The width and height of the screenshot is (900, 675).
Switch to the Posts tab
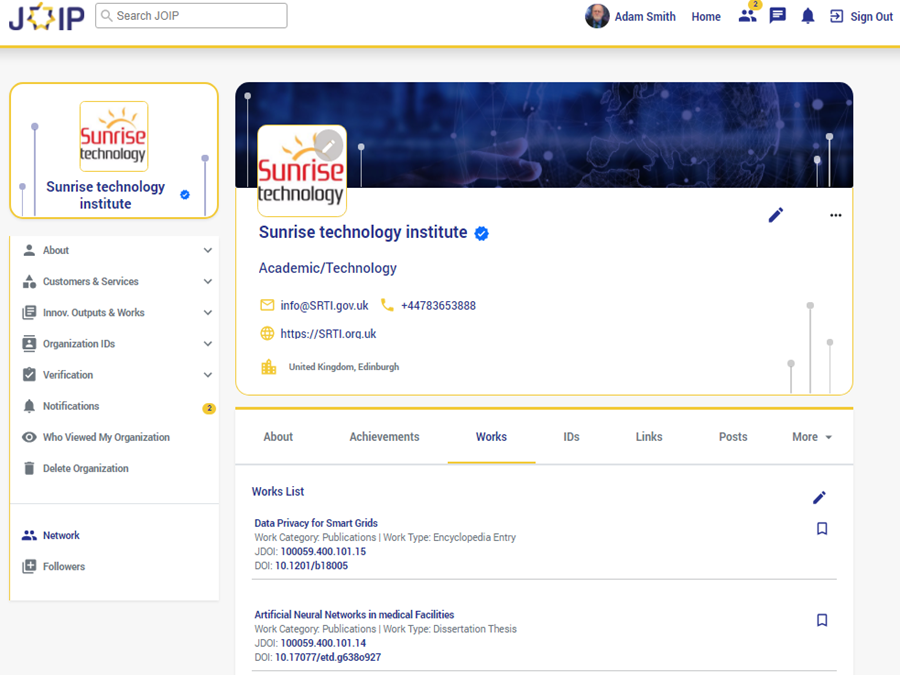[733, 437]
